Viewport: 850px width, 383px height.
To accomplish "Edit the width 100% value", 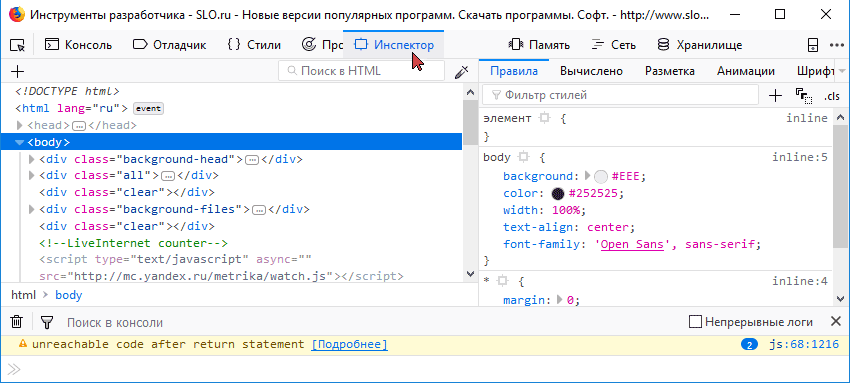I will click(x=565, y=210).
